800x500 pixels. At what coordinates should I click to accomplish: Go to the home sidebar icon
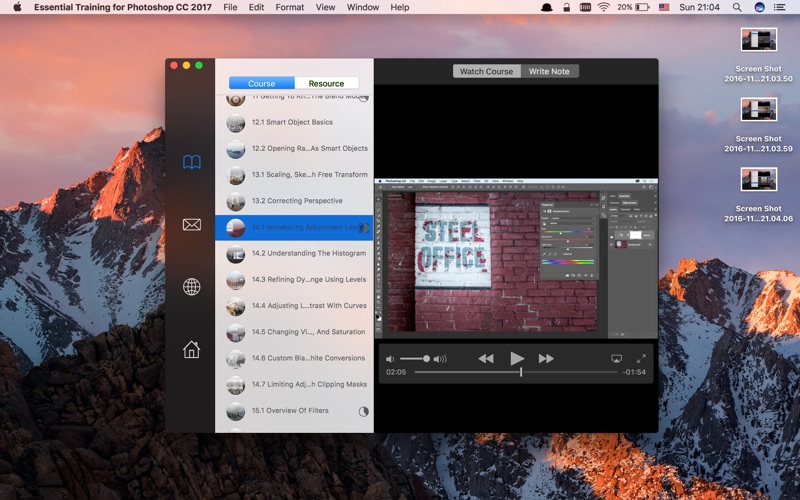pyautogui.click(x=192, y=349)
